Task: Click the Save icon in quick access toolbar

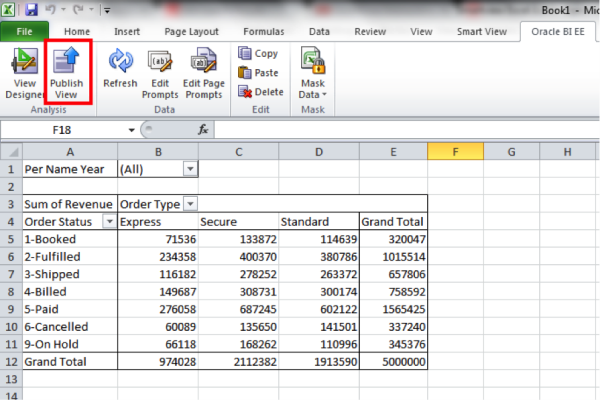Action: point(32,9)
